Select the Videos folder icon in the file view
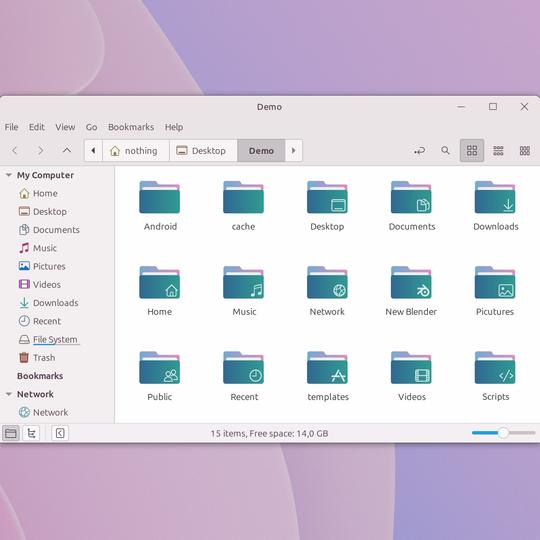 411,367
